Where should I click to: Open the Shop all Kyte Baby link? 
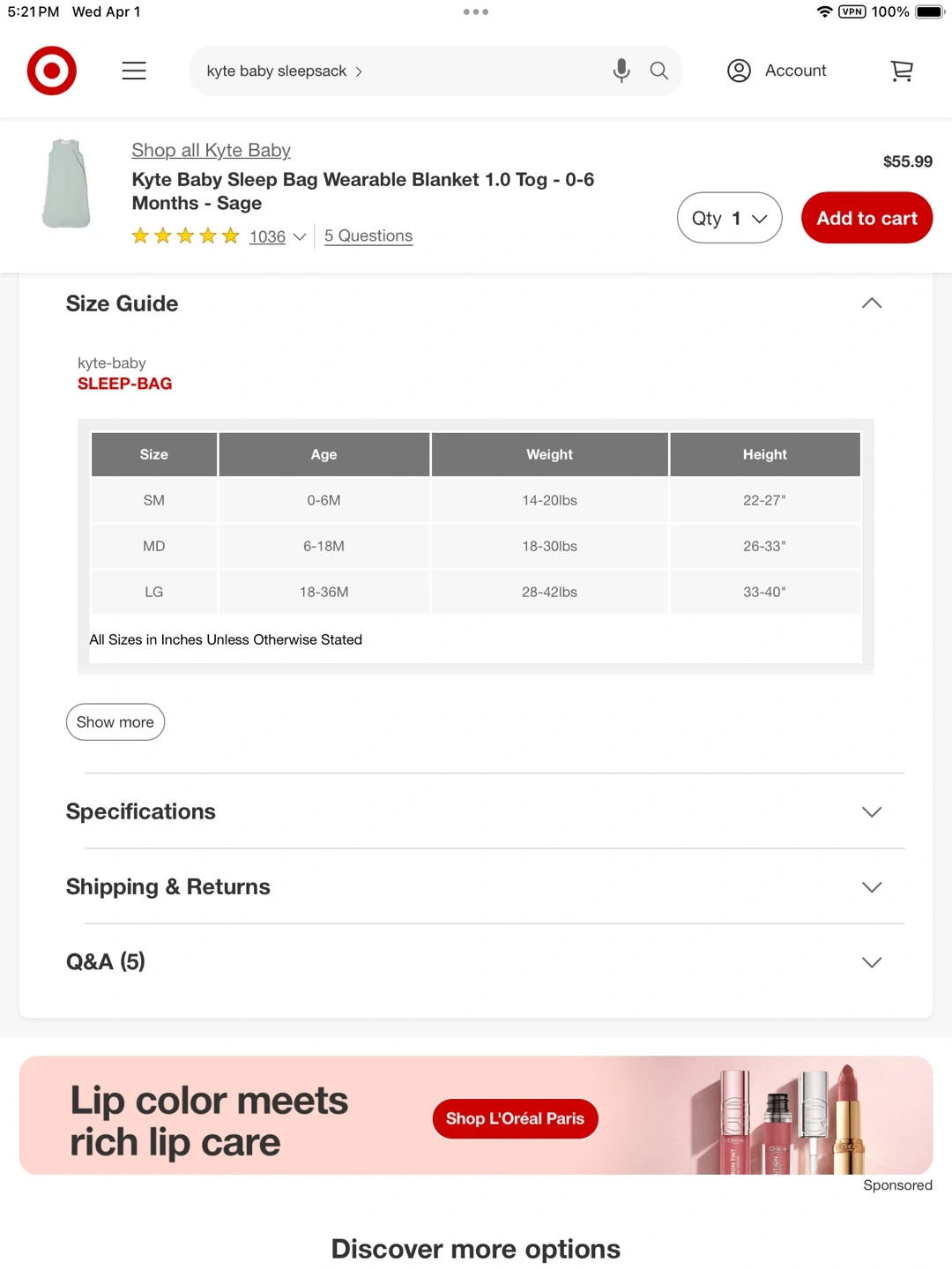click(211, 150)
